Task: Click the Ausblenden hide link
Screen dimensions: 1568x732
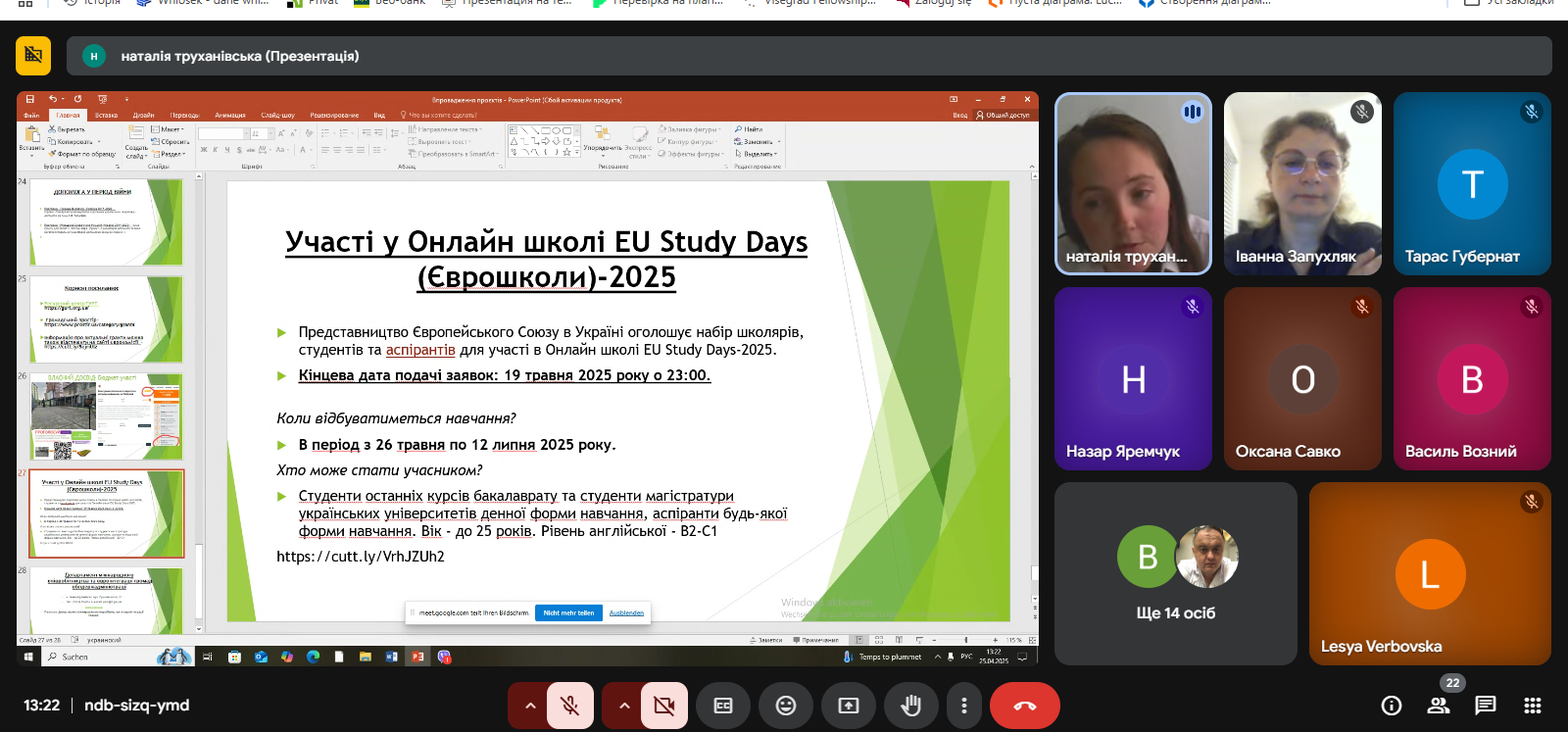Action: click(x=626, y=612)
